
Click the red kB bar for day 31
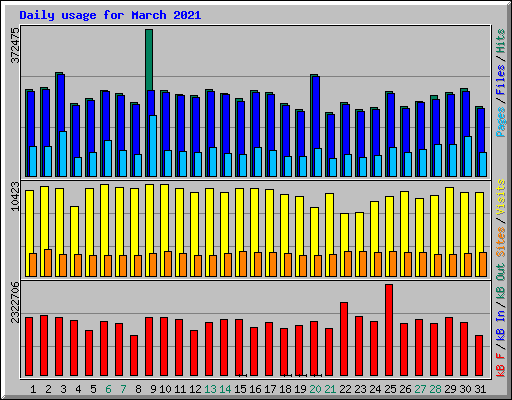click(x=479, y=356)
